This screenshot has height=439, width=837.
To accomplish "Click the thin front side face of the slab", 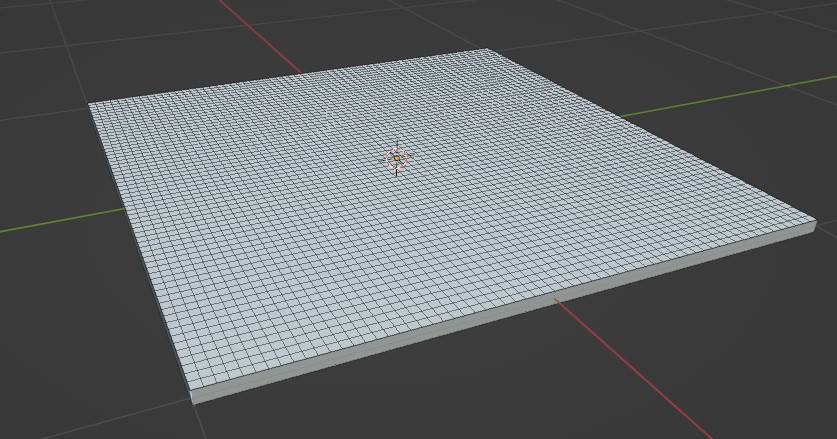I will [504, 312].
